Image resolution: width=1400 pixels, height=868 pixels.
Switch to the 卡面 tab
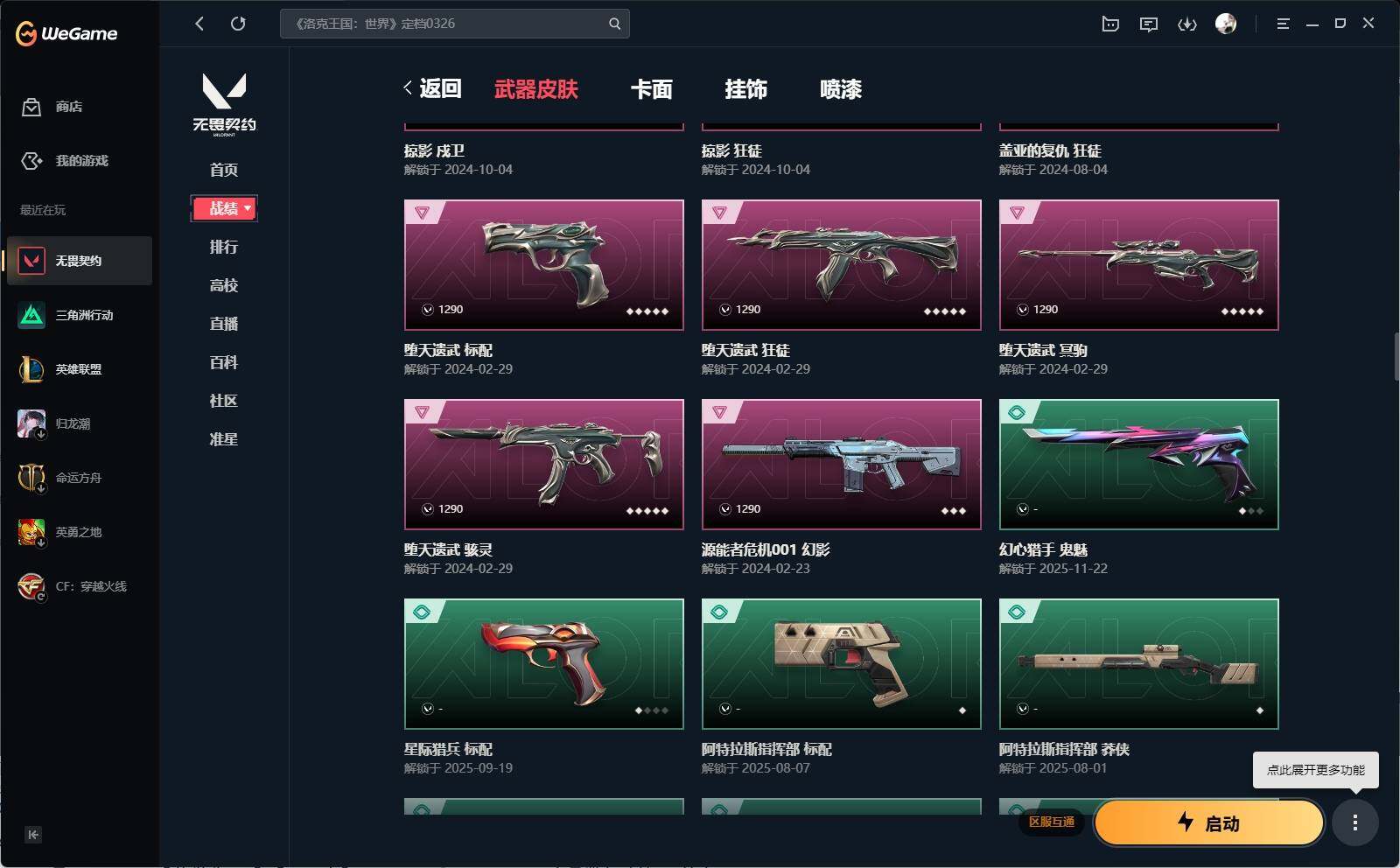(652, 89)
